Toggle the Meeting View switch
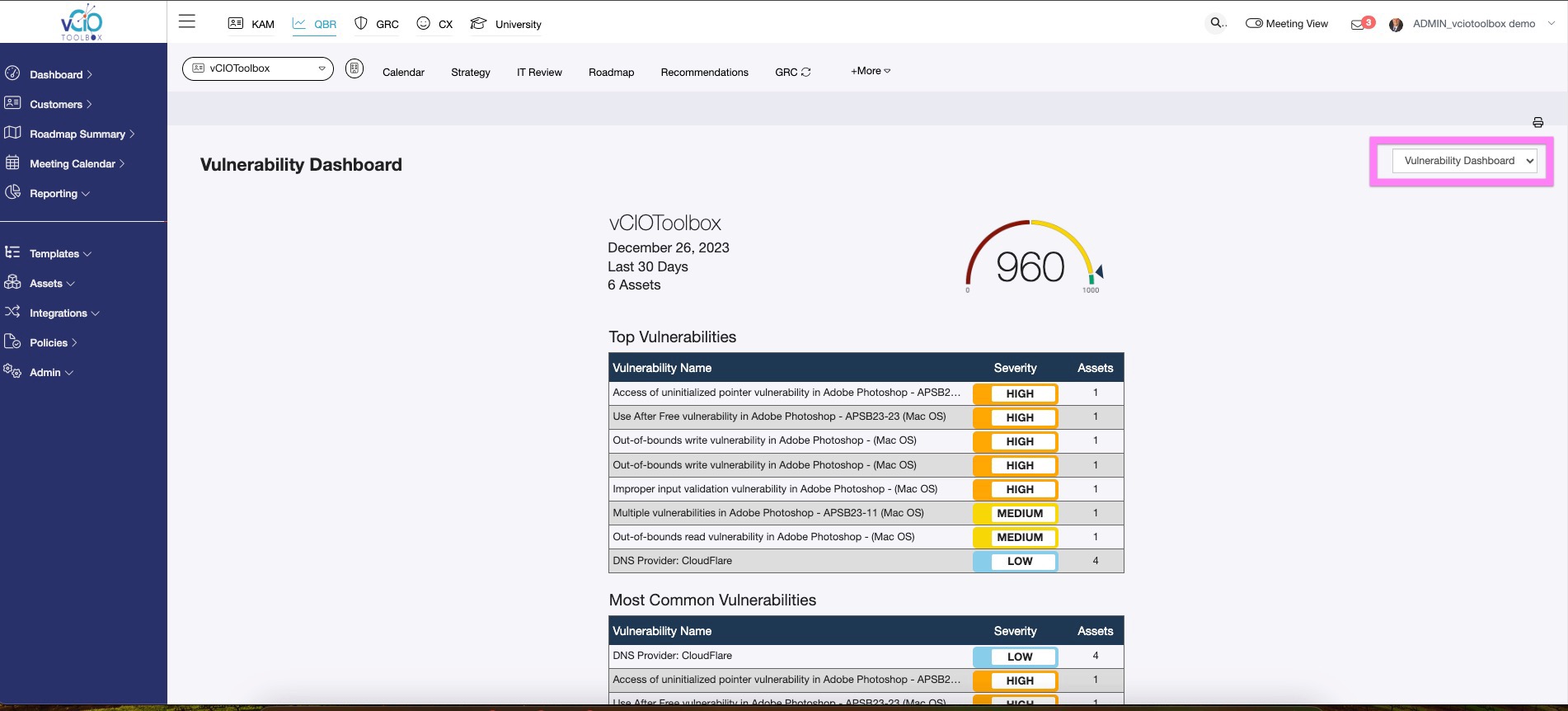This screenshot has height=711, width=1568. pyautogui.click(x=1254, y=23)
